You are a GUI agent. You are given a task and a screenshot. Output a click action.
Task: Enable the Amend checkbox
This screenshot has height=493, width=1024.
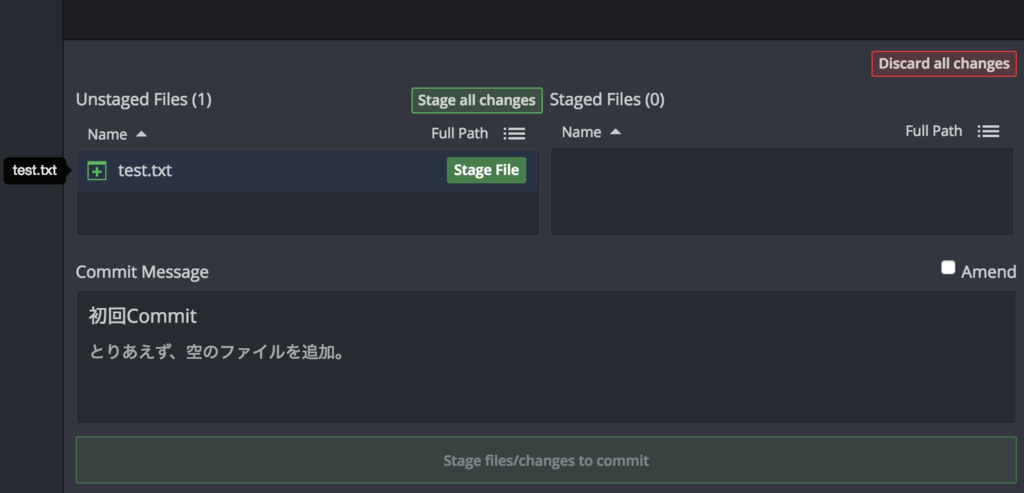coord(948,268)
